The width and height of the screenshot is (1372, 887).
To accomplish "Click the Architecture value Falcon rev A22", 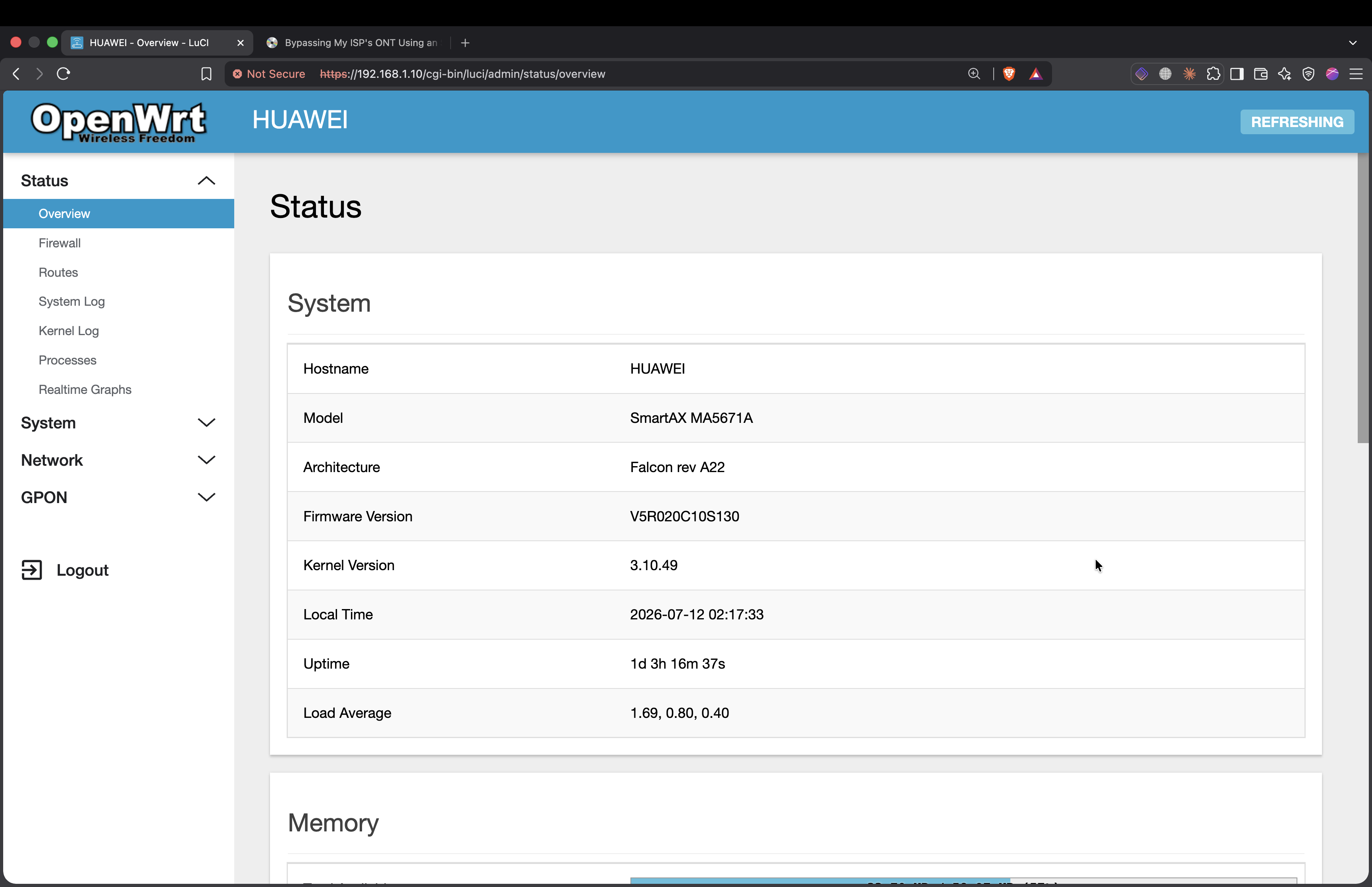I will [x=677, y=467].
